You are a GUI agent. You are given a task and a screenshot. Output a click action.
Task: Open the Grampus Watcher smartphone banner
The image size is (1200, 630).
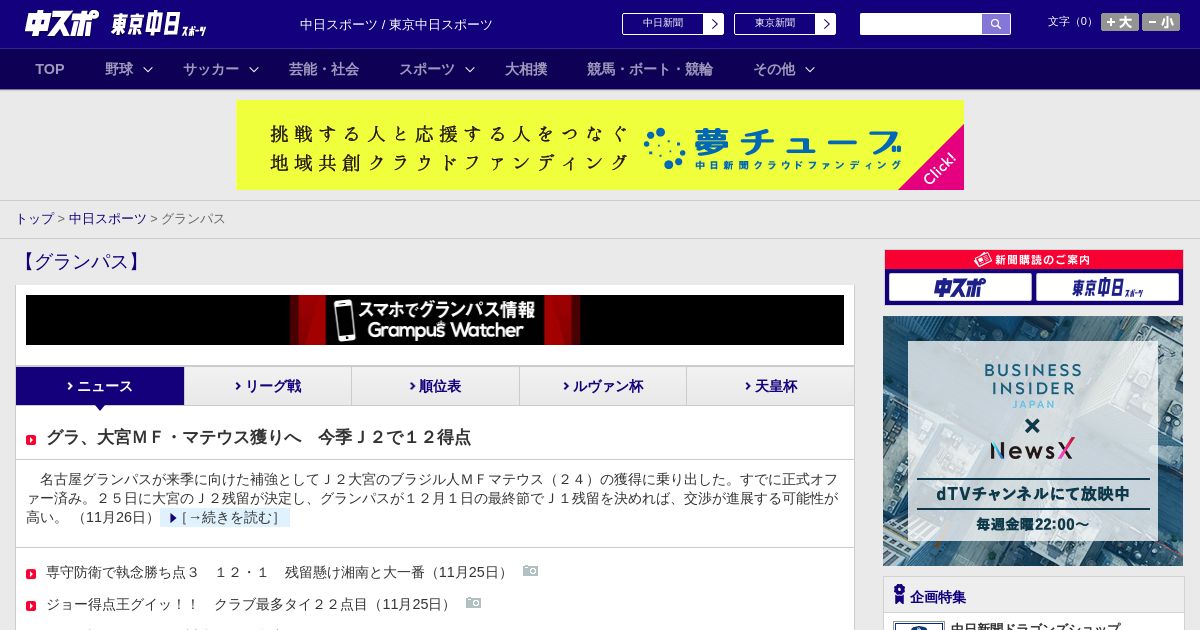click(x=435, y=320)
